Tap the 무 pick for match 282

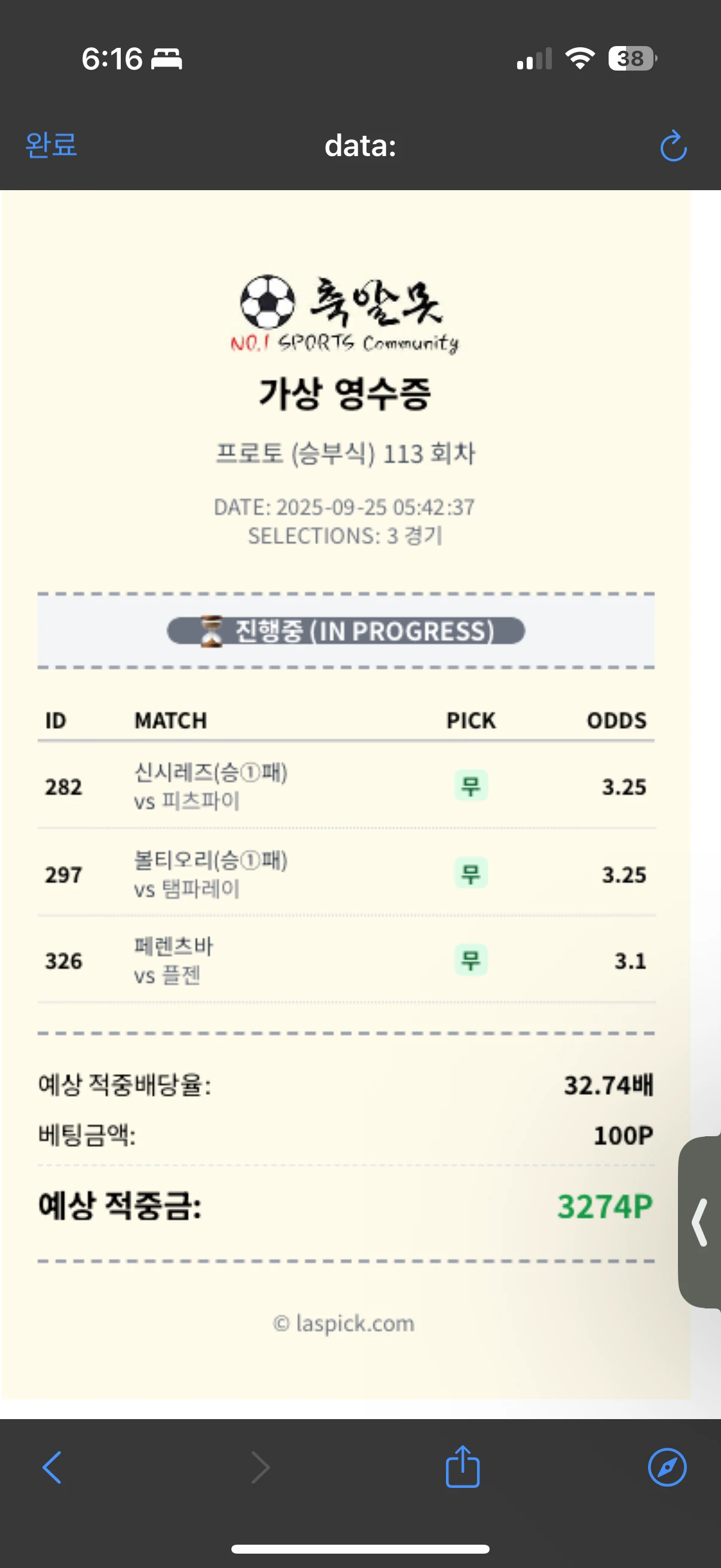471,786
